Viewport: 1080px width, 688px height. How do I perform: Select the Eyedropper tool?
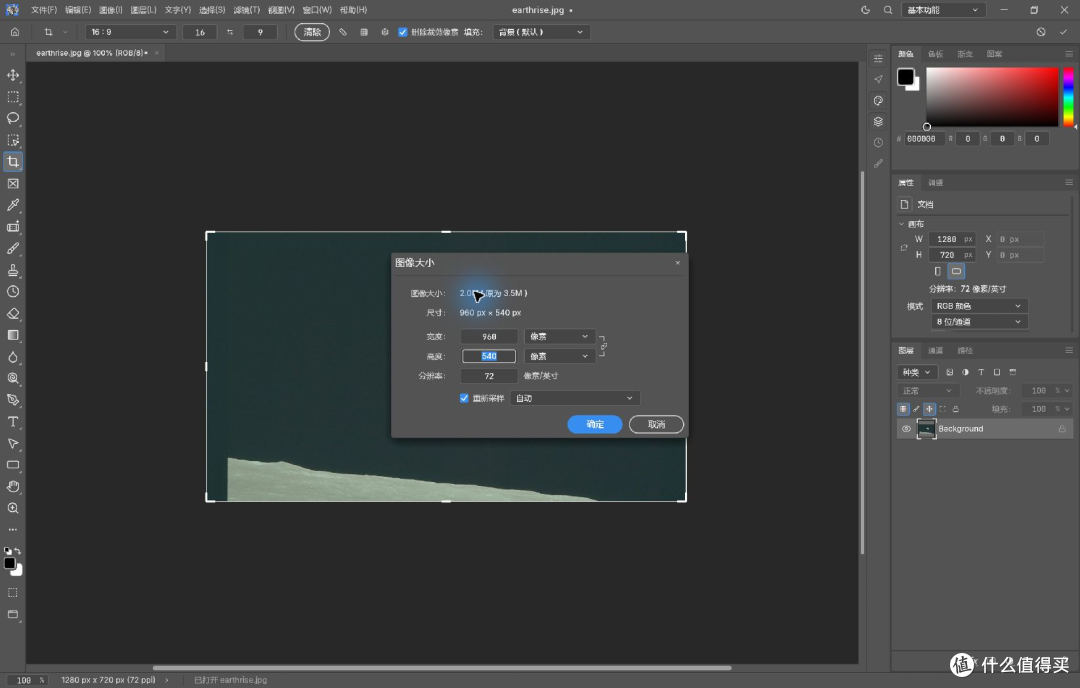pos(13,205)
